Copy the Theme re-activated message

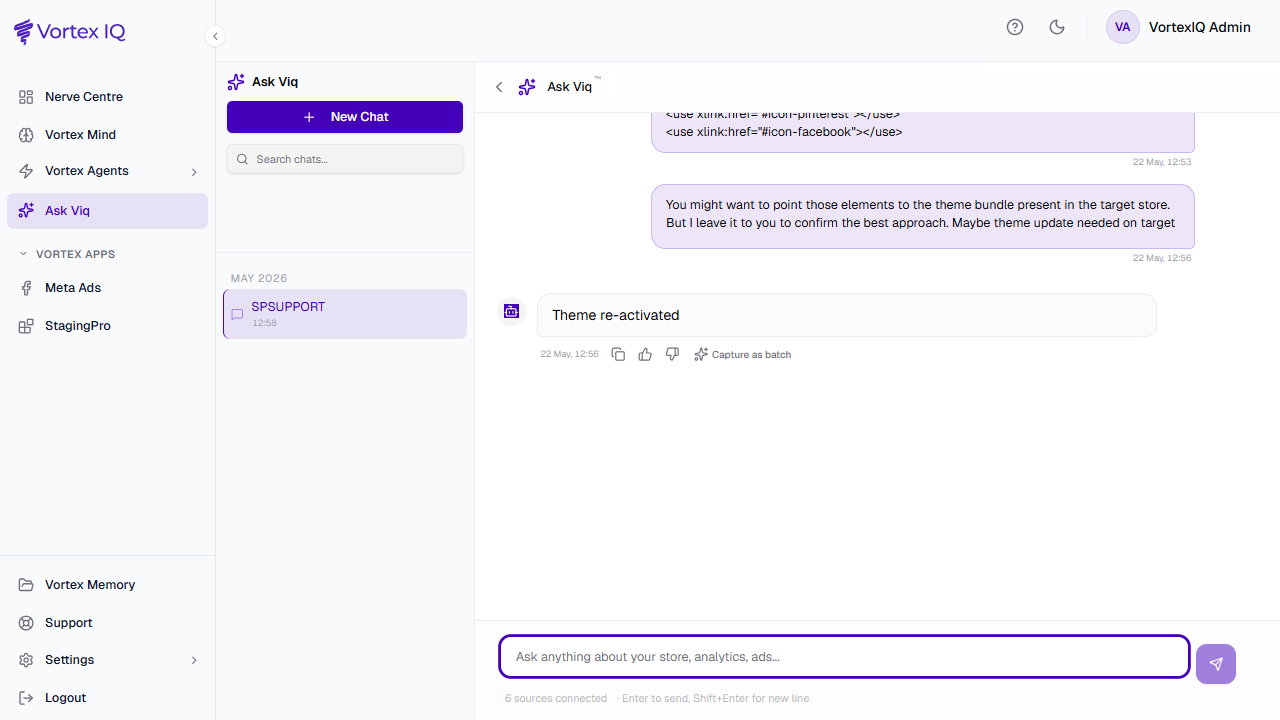[x=618, y=354]
